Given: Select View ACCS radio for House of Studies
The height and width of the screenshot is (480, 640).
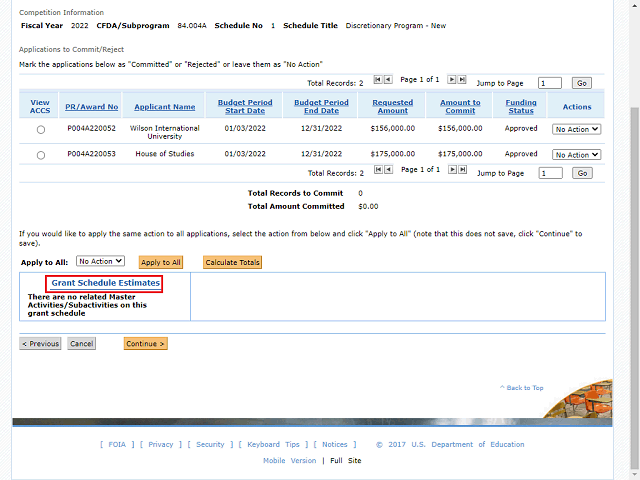Looking at the screenshot, I should coord(41,155).
